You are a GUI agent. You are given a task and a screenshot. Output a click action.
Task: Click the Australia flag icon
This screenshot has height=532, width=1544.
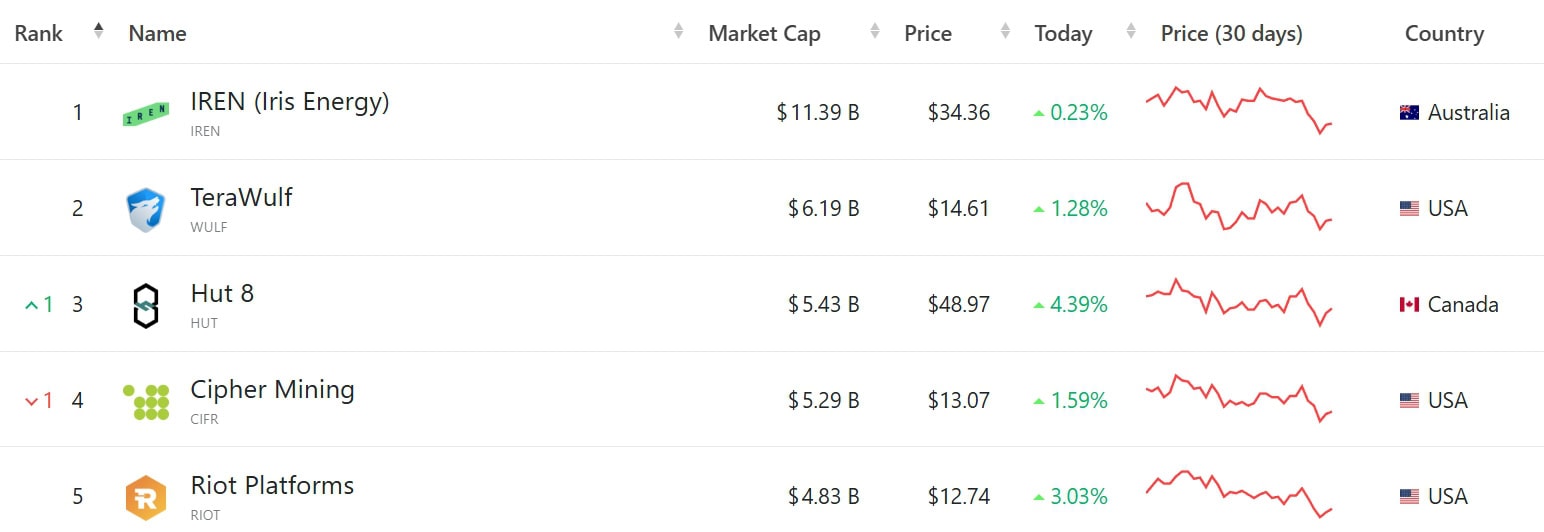click(x=1409, y=113)
